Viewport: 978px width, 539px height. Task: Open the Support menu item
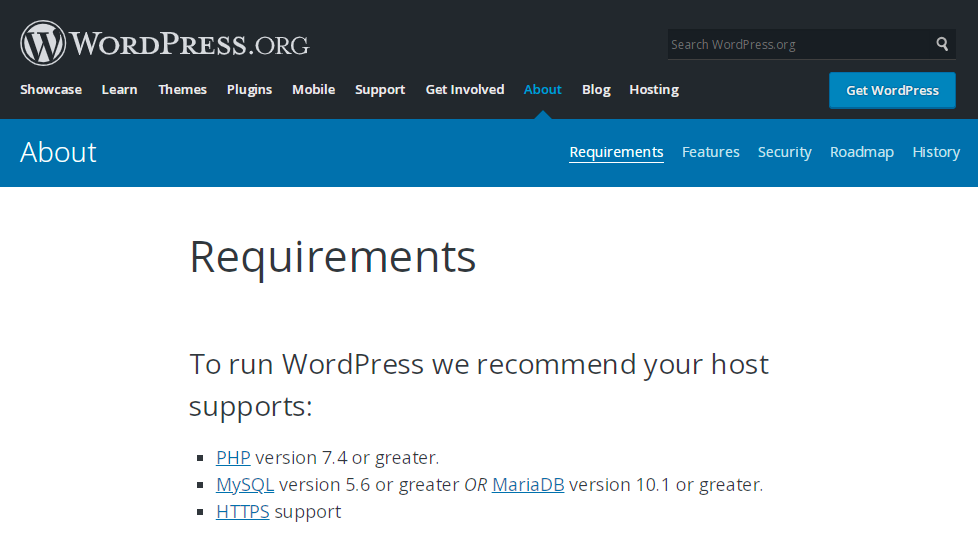click(x=380, y=89)
